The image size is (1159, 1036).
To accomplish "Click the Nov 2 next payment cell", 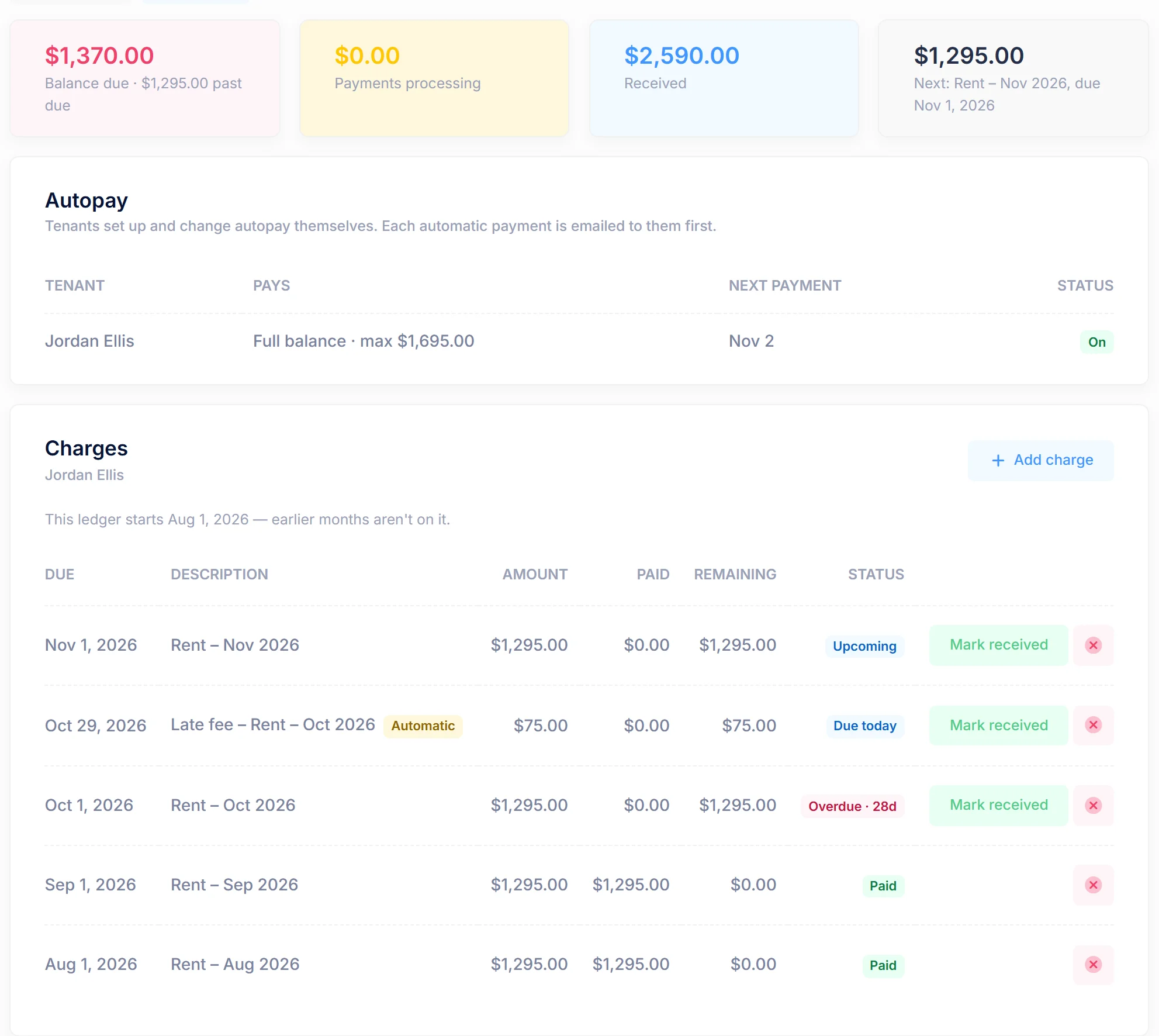I will point(751,341).
